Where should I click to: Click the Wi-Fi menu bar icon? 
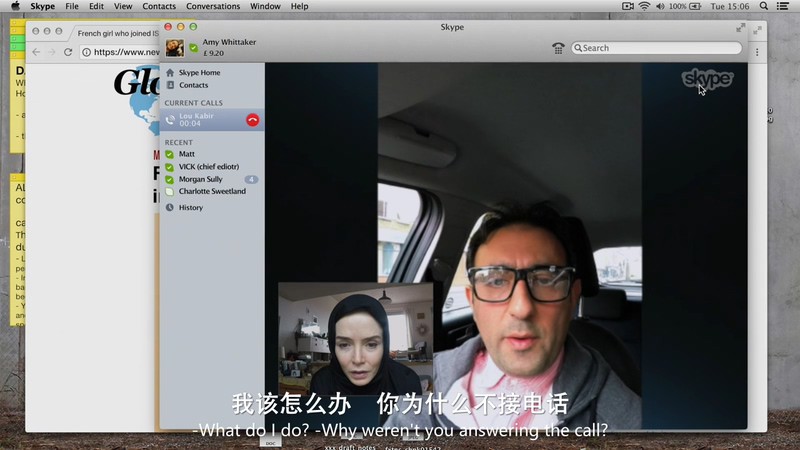coord(644,6)
